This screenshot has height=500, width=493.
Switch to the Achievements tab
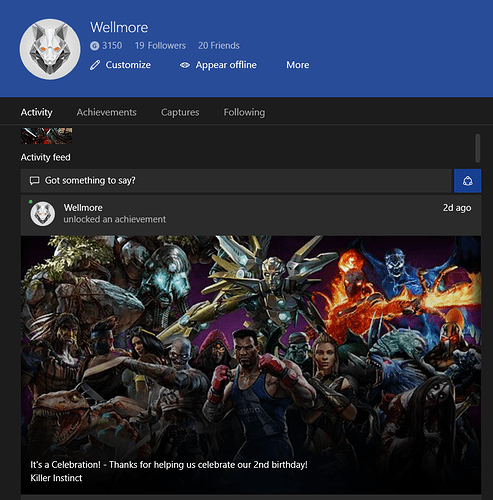[107, 112]
